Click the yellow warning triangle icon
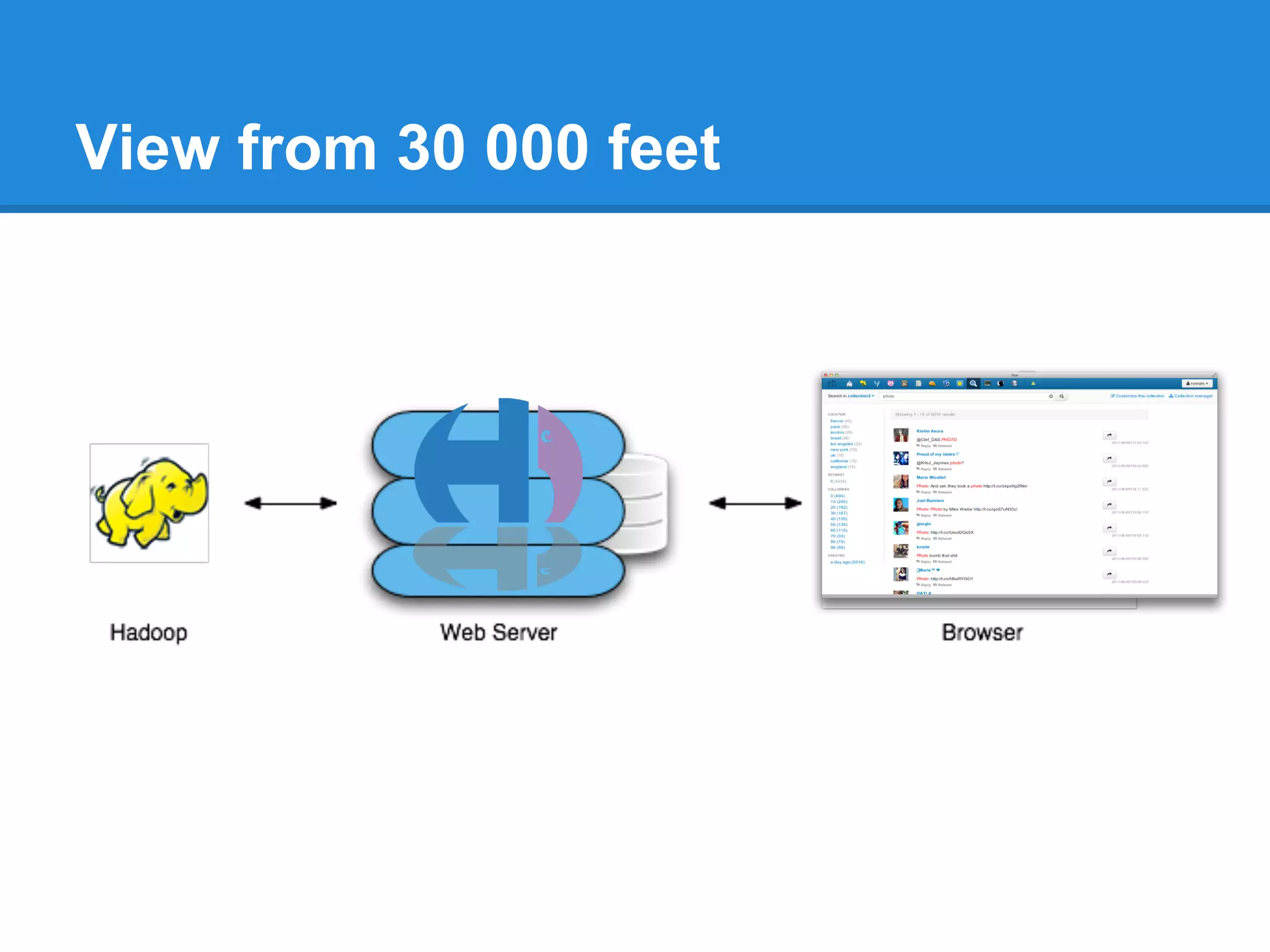The height and width of the screenshot is (952, 1270). [1033, 384]
